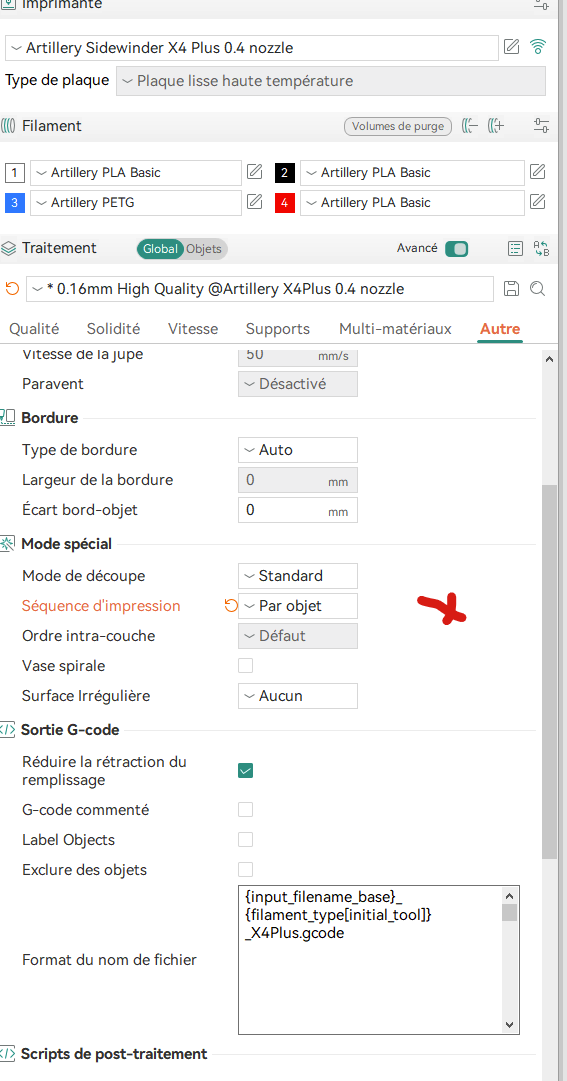Viewport: 567px width, 1081px height.
Task: Open the compare presets icon in Traitement
Action: click(541, 249)
